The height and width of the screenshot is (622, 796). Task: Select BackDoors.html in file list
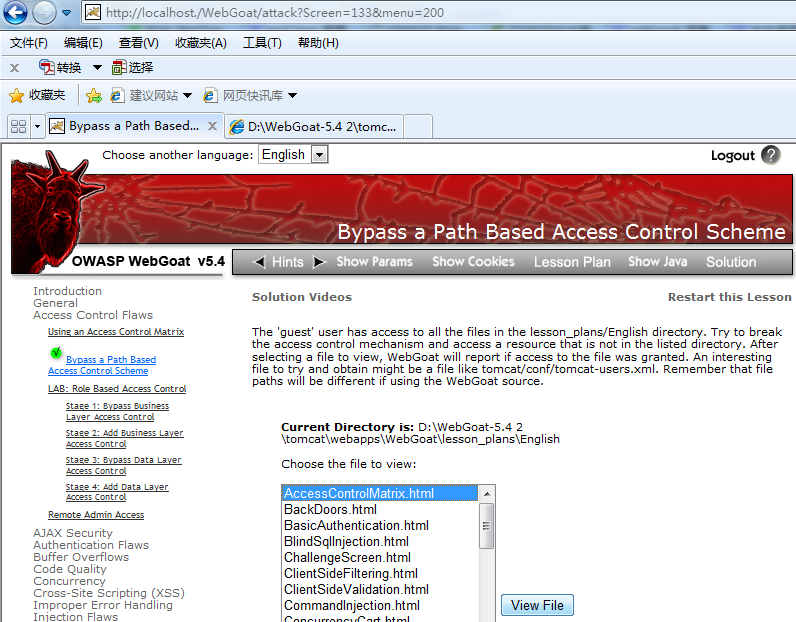[380, 509]
